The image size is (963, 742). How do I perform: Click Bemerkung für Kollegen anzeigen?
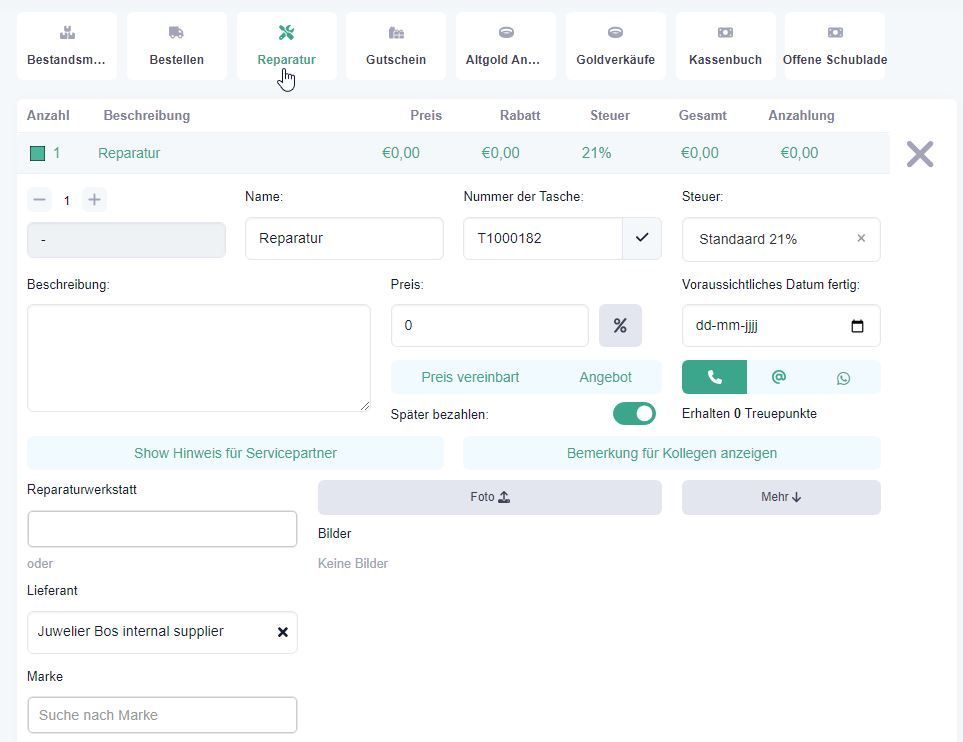[672, 453]
